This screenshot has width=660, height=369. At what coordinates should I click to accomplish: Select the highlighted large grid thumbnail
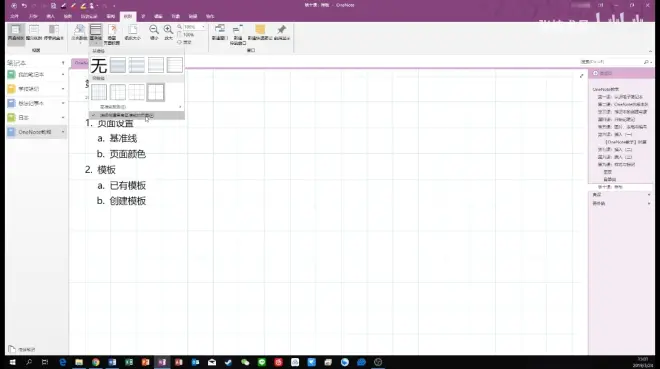(155, 92)
